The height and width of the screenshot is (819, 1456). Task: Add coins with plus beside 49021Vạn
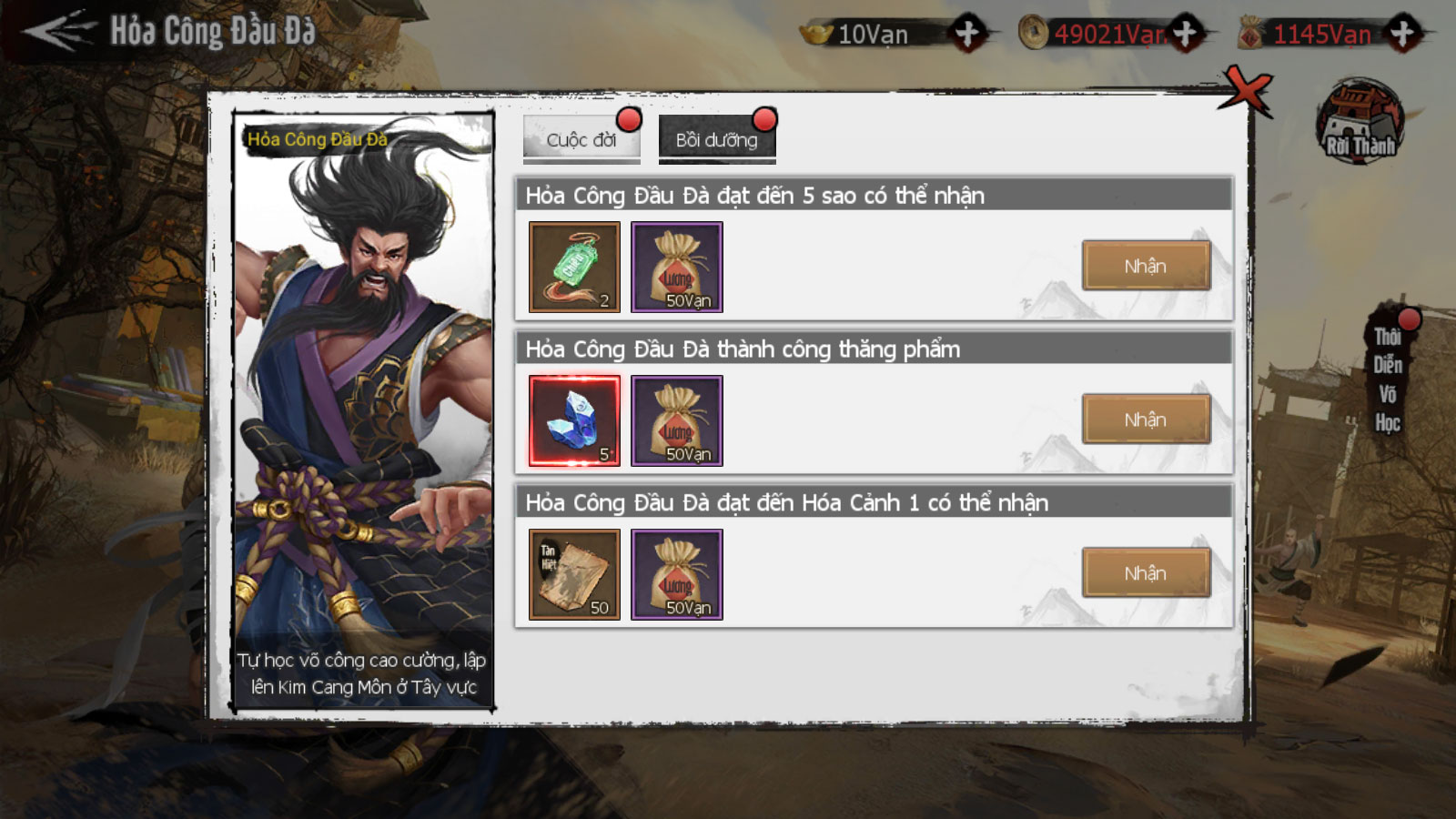(x=1185, y=34)
